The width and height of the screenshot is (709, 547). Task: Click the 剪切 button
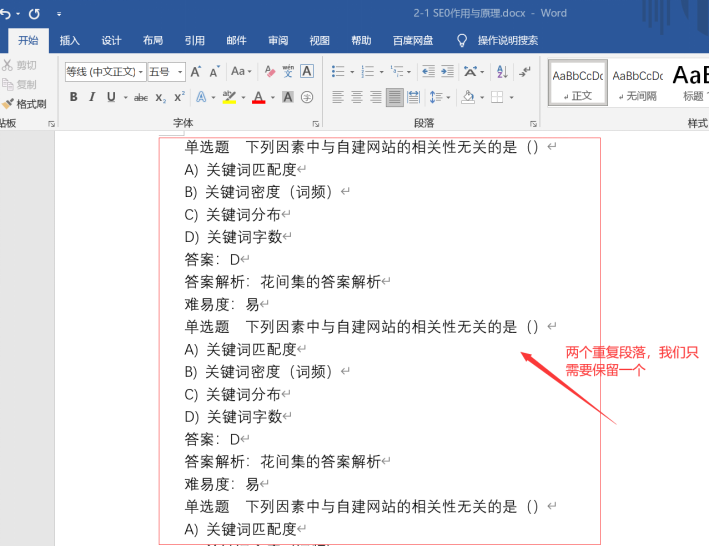click(x=20, y=66)
